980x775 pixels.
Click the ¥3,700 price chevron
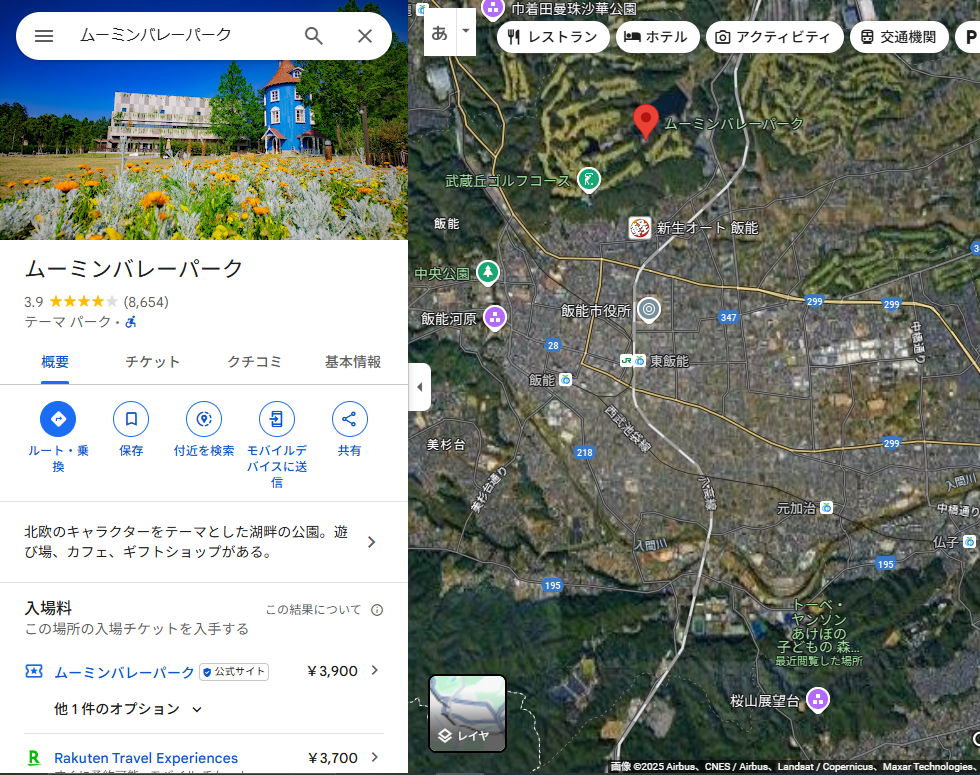click(375, 758)
